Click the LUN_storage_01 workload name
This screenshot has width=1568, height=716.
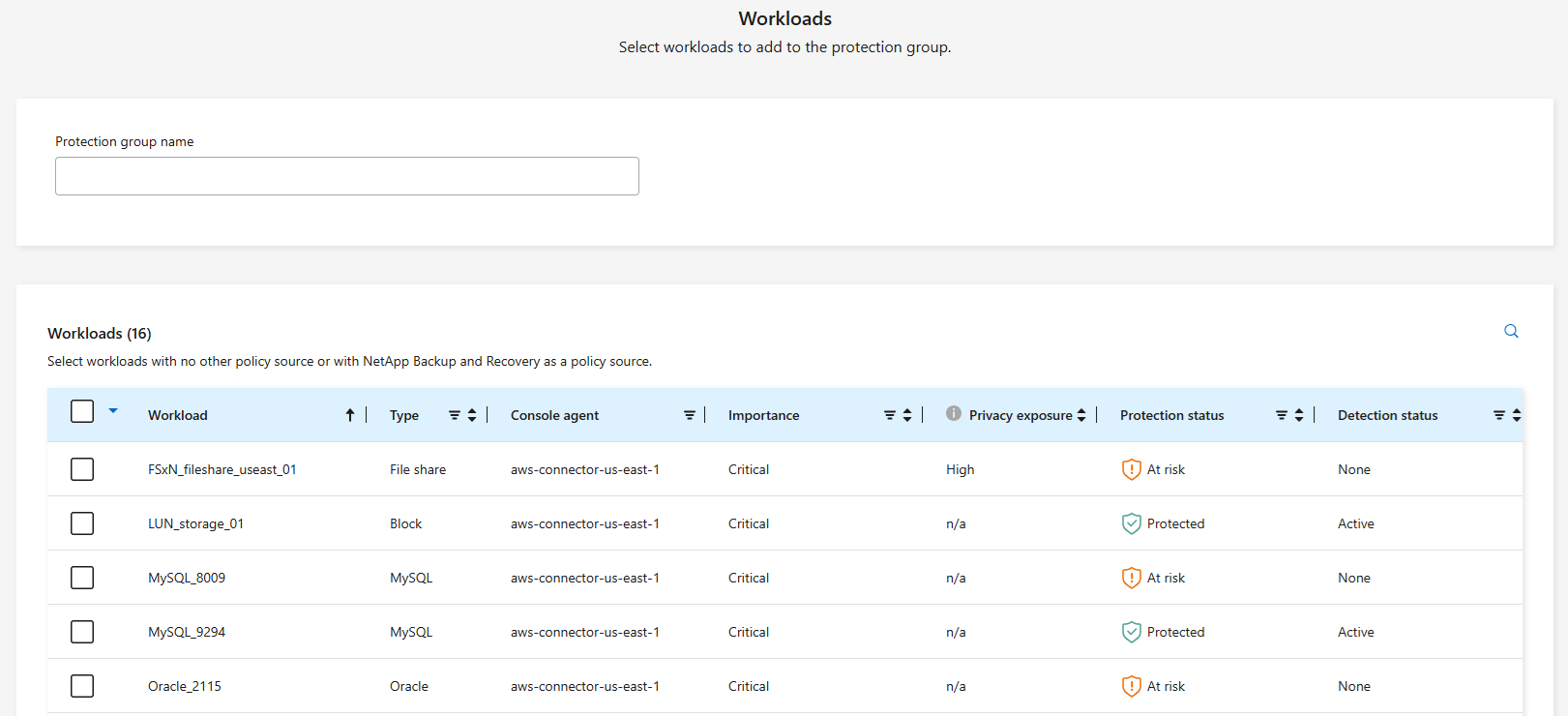195,523
